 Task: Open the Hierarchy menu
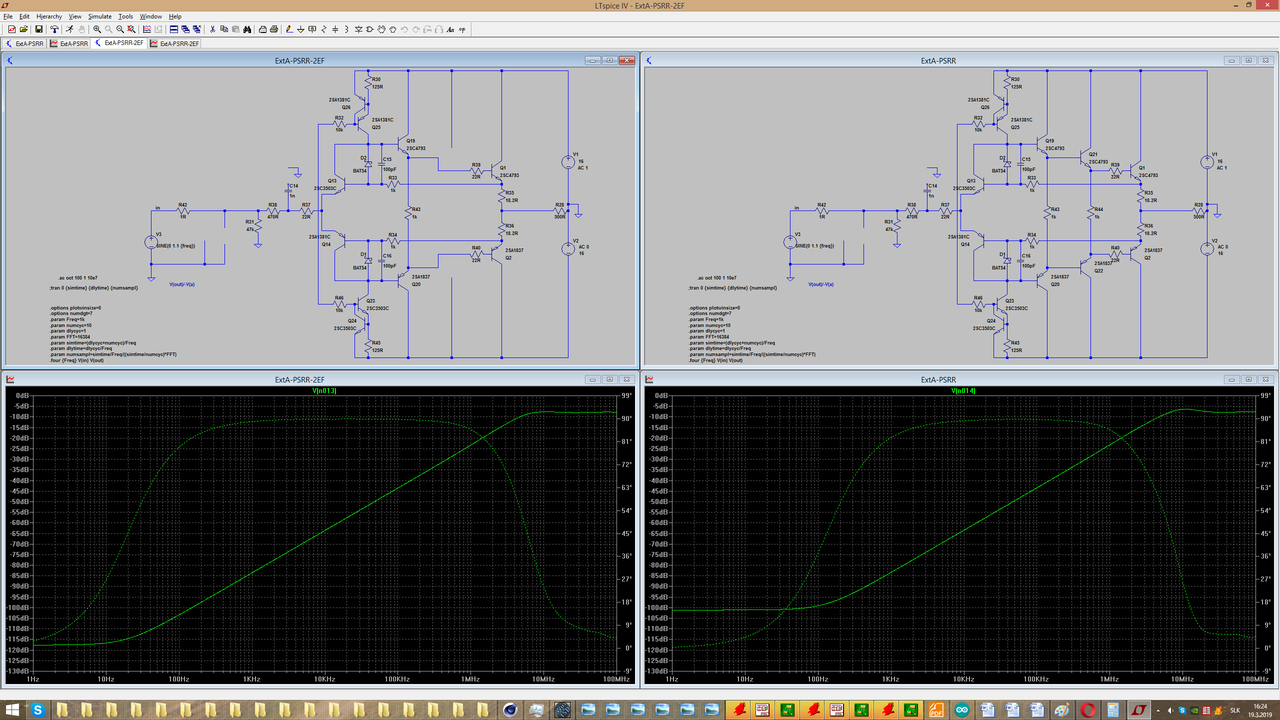(50, 17)
